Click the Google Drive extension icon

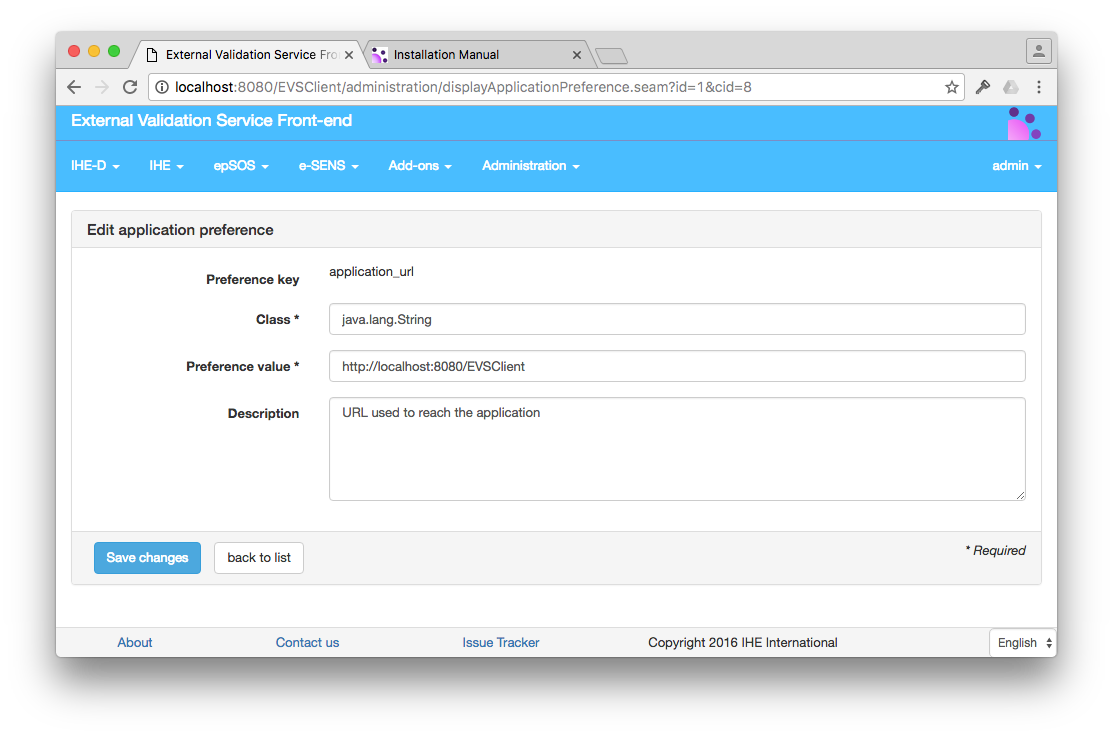point(1010,88)
